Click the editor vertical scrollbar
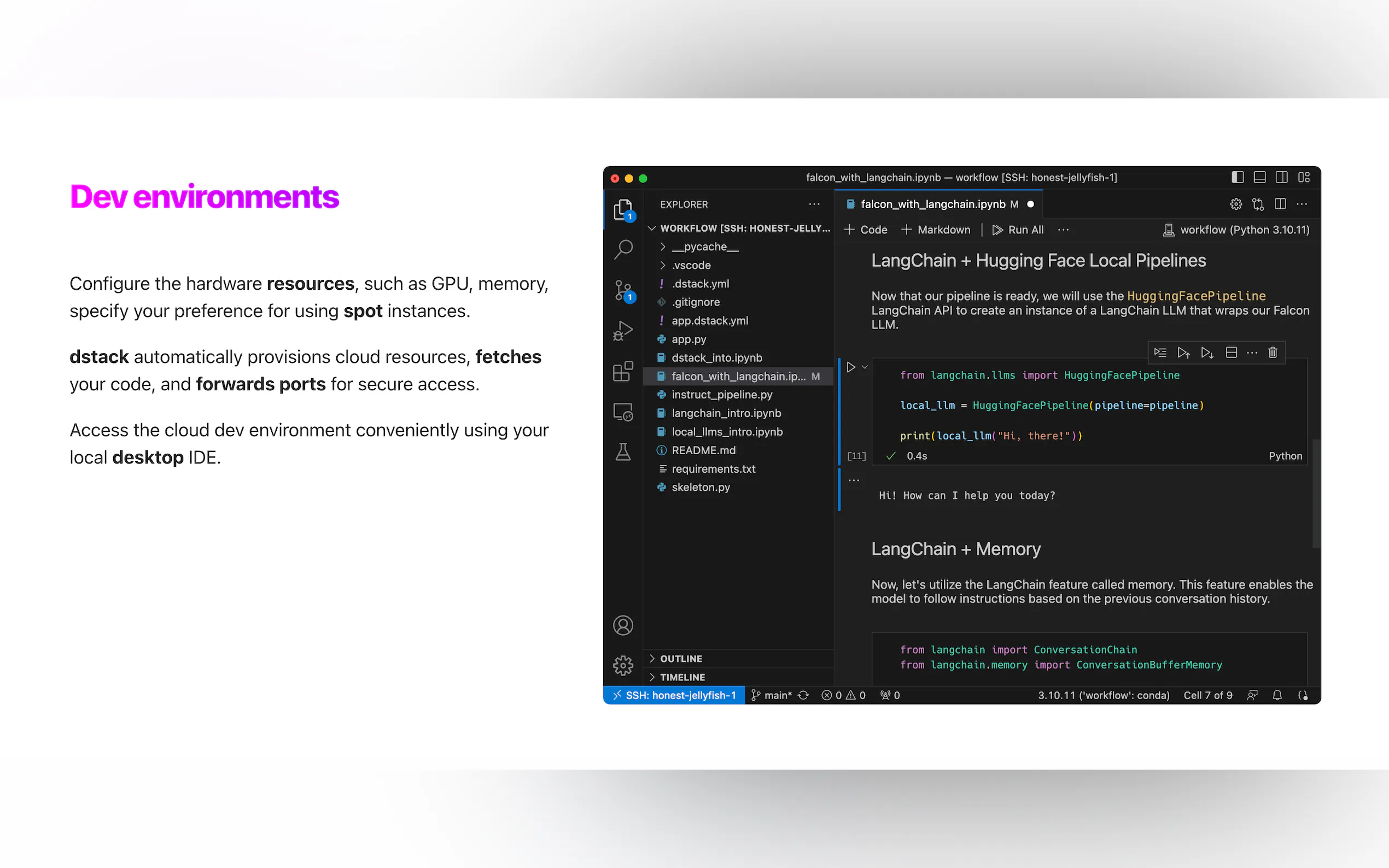 [1316, 494]
